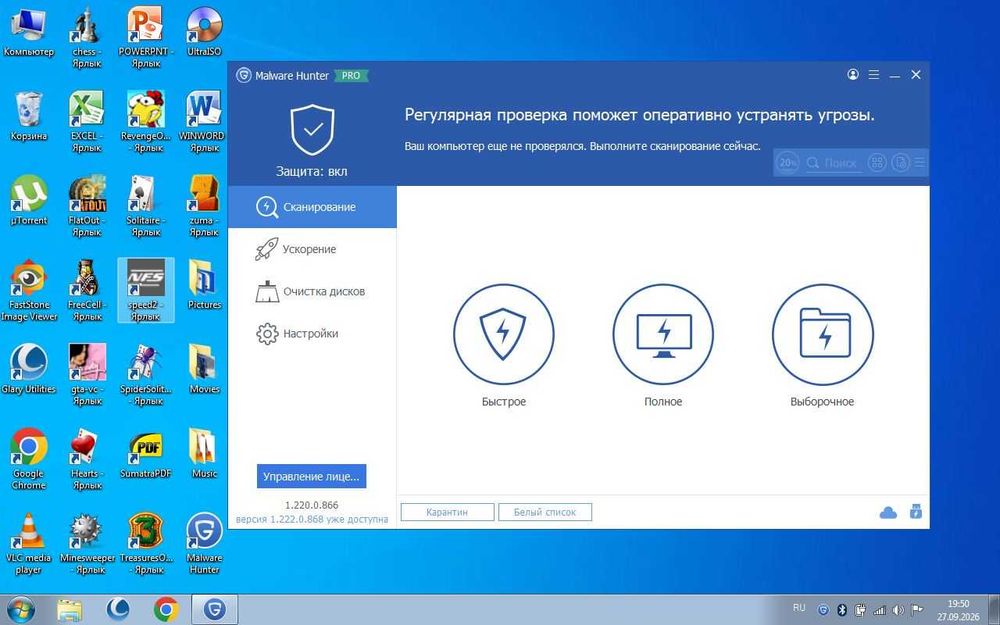Select the Hearts shortcut icon
Screen dimensions: 1000x625
(86, 459)
